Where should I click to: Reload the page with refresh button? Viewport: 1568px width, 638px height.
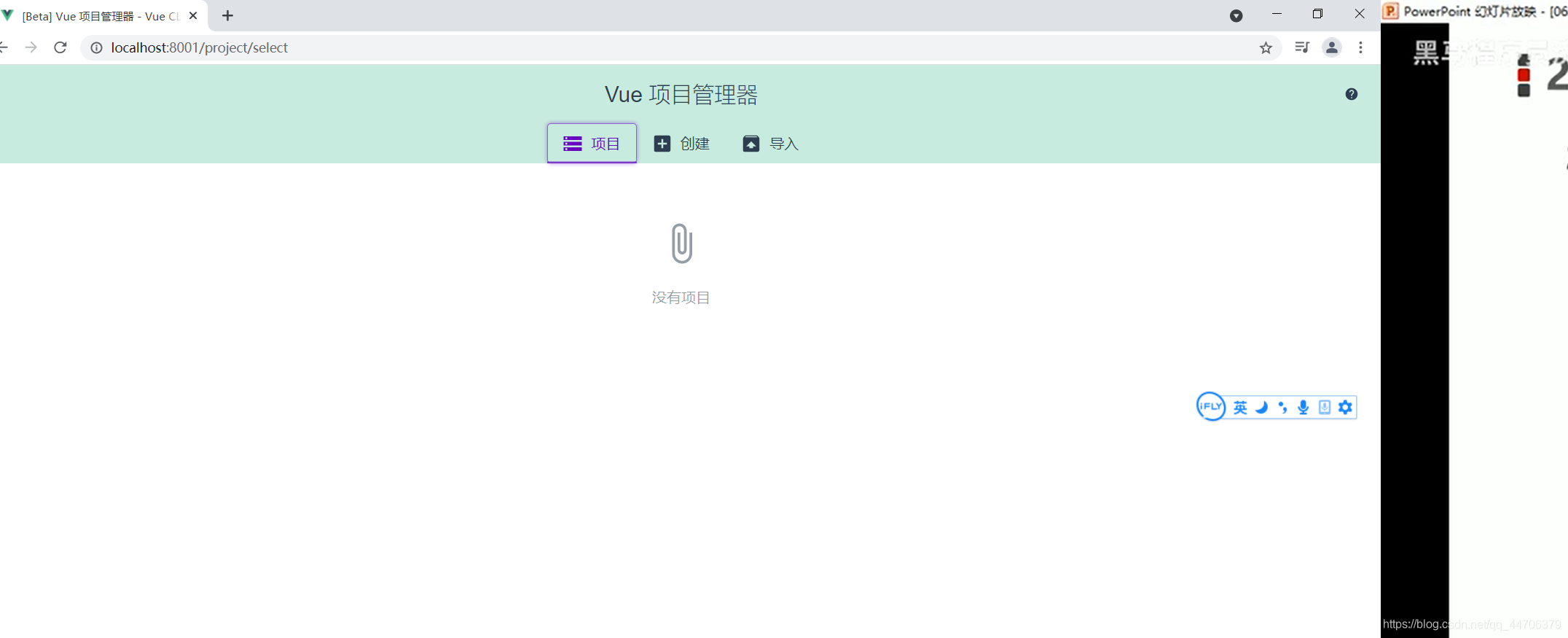(60, 47)
